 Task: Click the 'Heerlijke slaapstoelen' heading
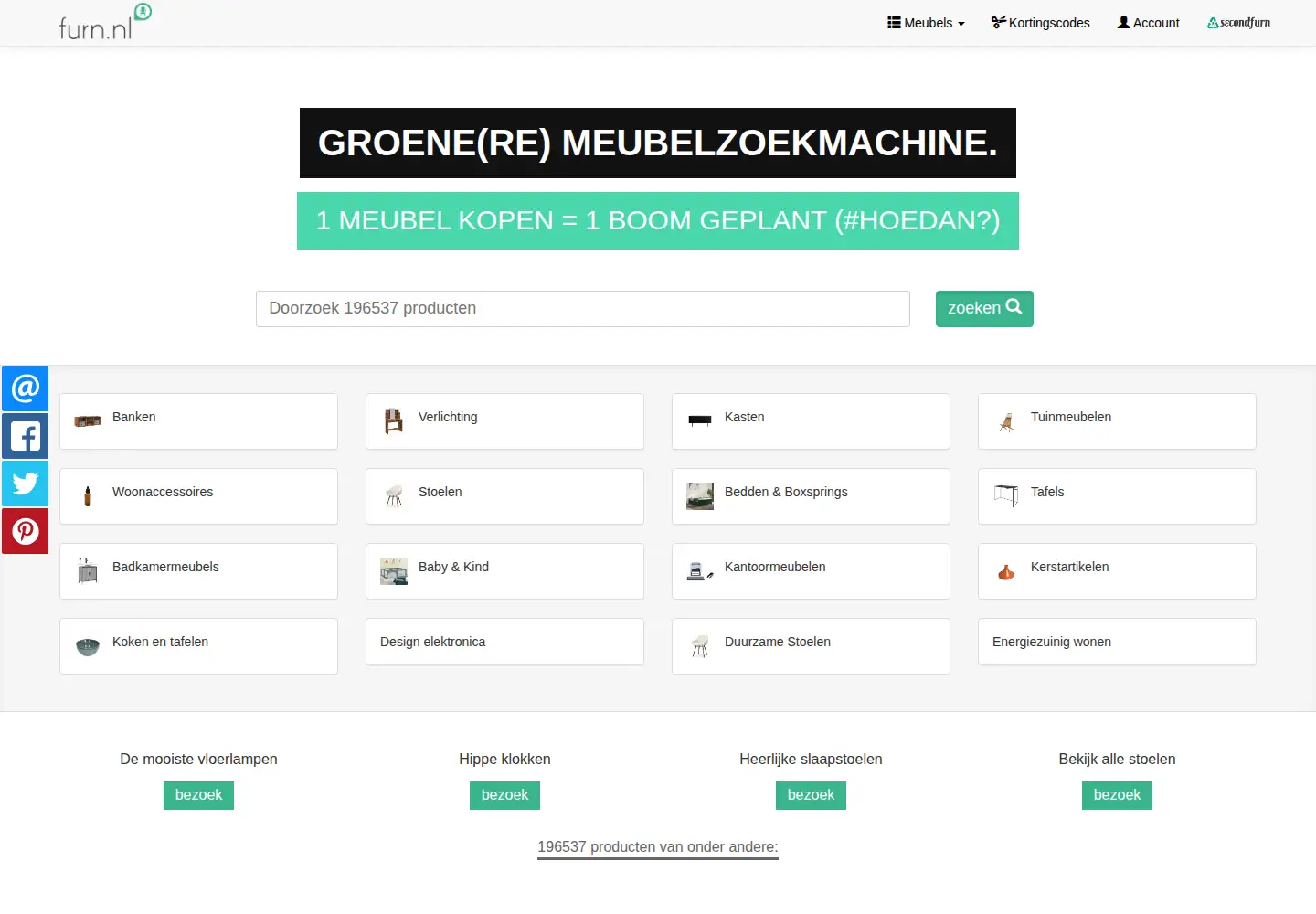811,759
